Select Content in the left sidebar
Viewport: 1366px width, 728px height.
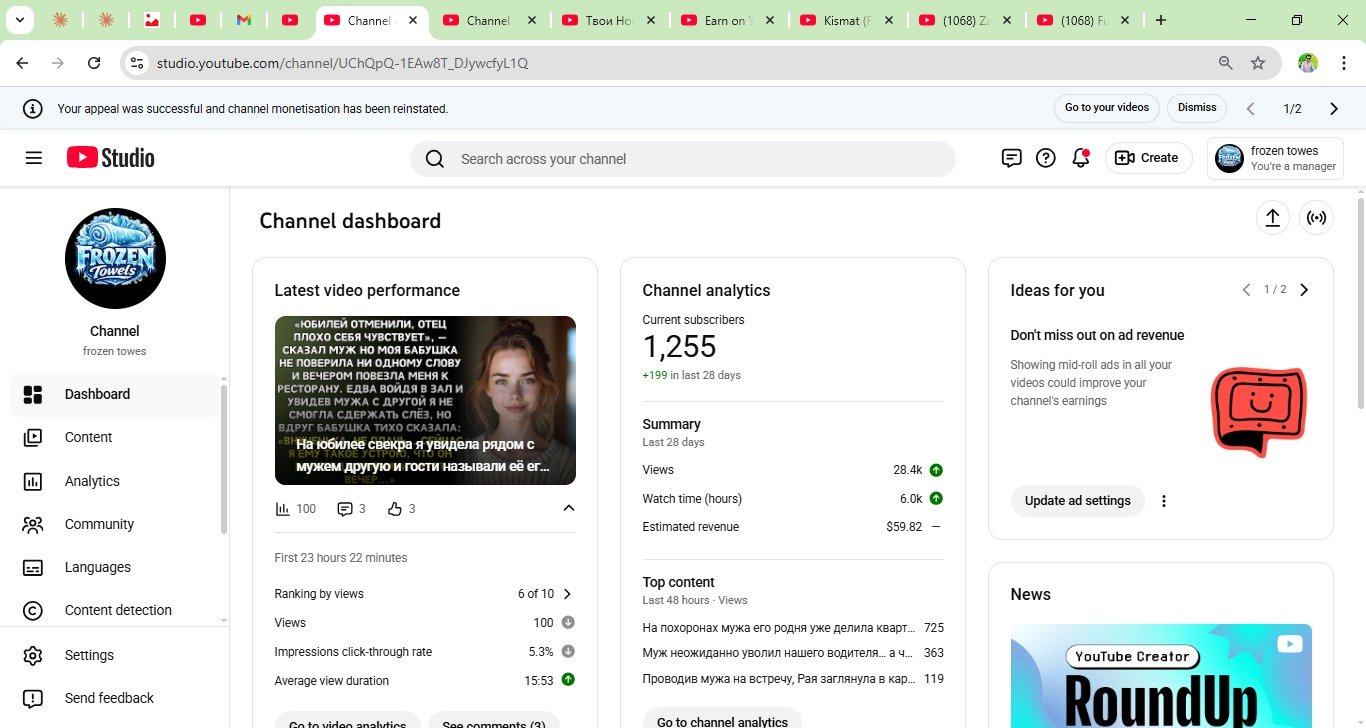[x=88, y=437]
